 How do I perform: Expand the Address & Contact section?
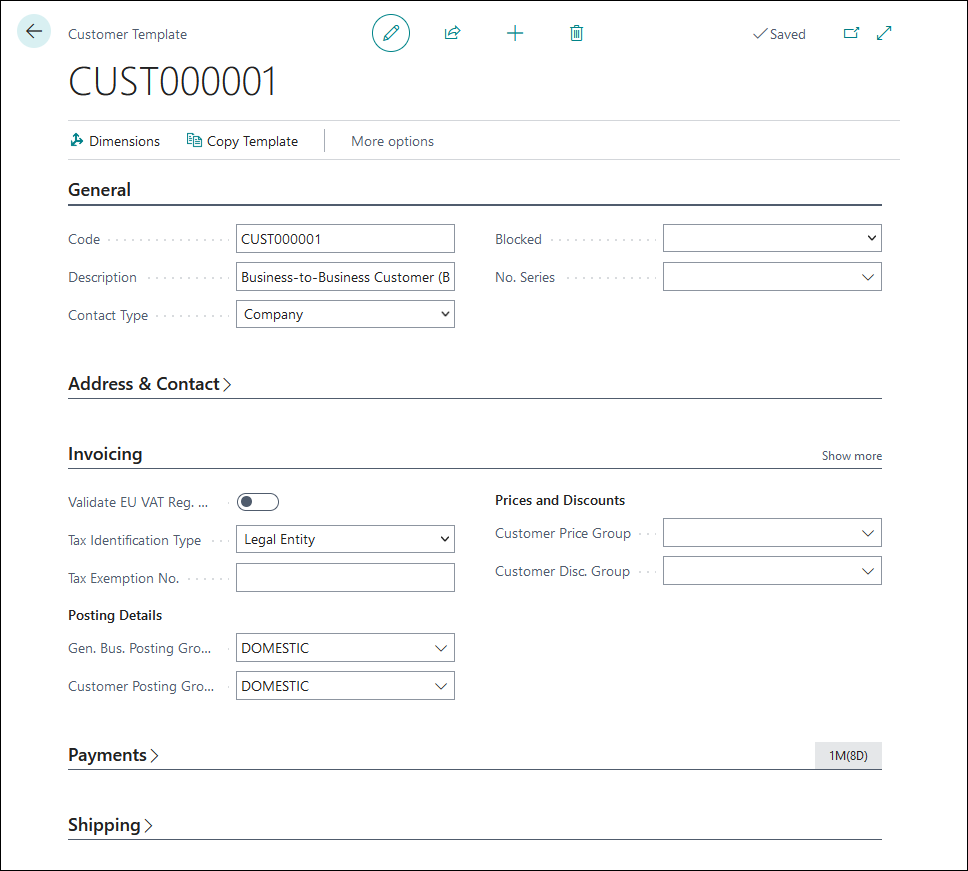click(149, 384)
